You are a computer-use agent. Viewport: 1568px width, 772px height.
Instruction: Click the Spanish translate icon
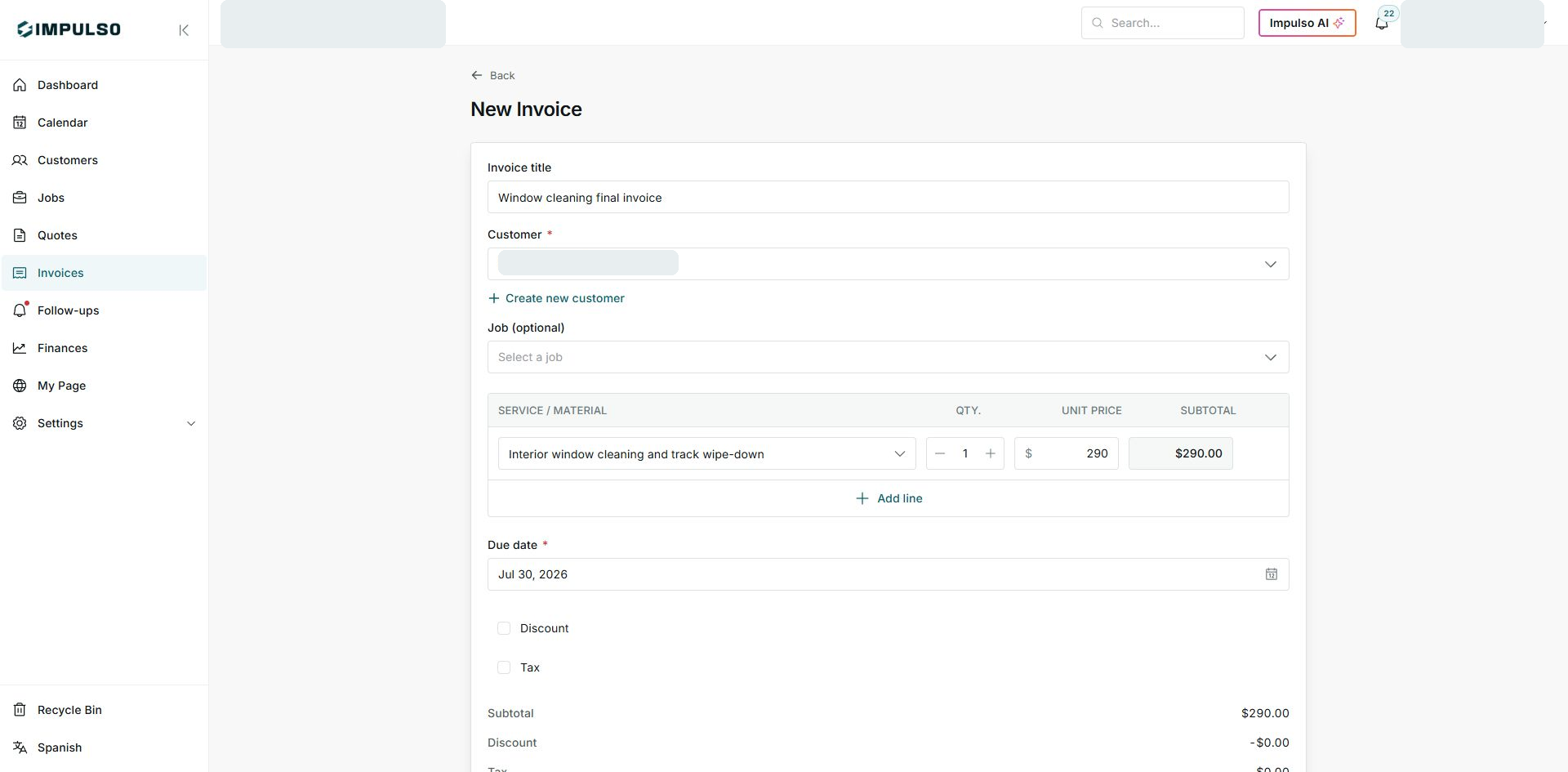click(x=20, y=747)
